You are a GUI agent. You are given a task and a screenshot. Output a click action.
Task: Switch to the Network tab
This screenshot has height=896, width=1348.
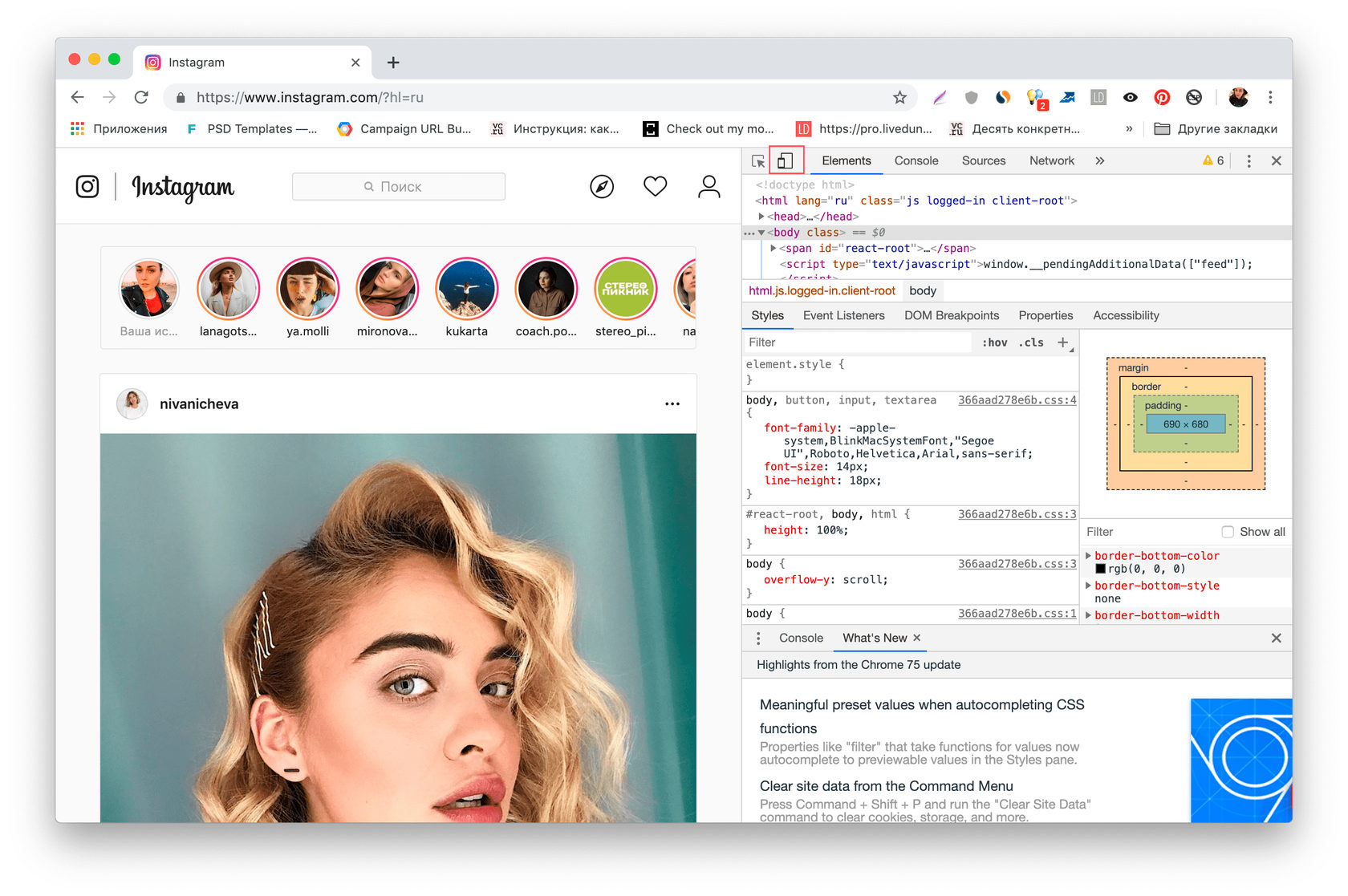click(1051, 161)
